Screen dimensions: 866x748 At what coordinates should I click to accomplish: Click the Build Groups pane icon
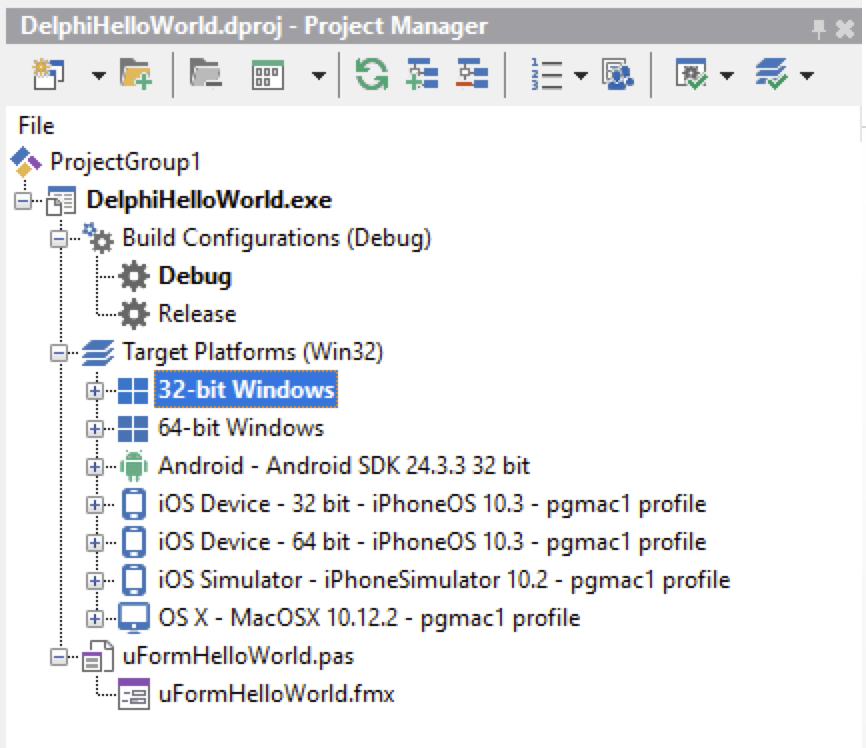tap(618, 74)
